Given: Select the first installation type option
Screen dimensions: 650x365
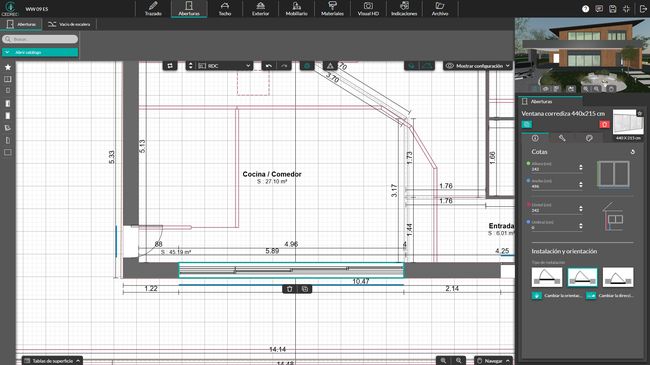Looking at the screenshot, I should [547, 277].
